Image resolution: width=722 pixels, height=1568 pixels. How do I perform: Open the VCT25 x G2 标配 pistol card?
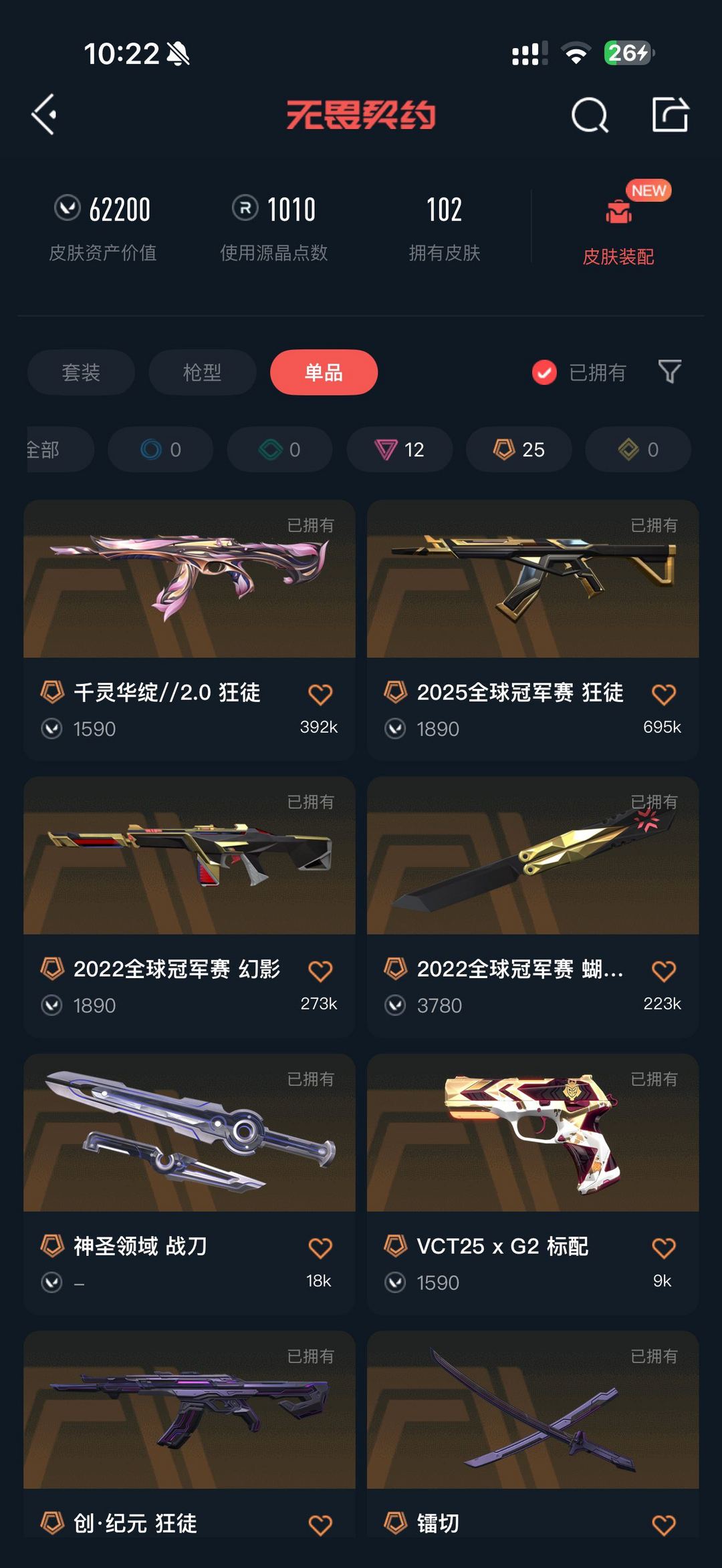(x=533, y=1184)
